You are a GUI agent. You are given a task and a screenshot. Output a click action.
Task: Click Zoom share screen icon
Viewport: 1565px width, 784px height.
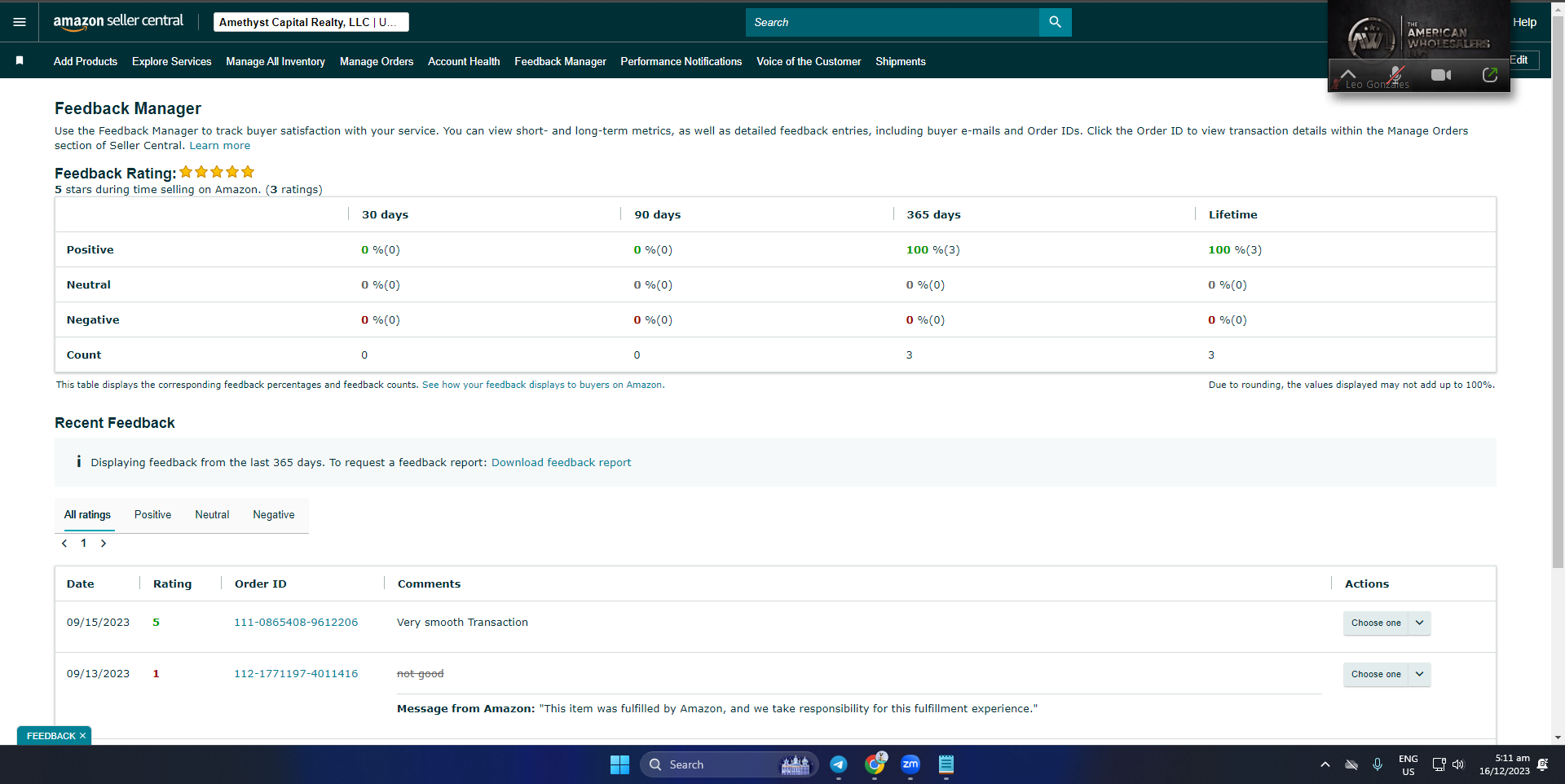(1489, 75)
